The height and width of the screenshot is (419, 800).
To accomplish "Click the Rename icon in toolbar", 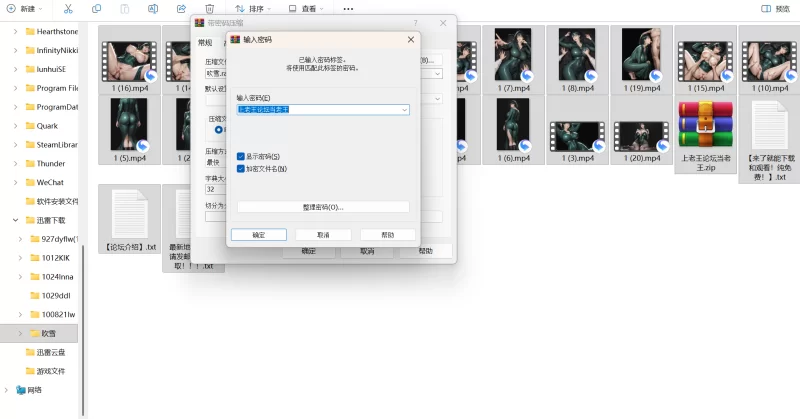I will (153, 8).
